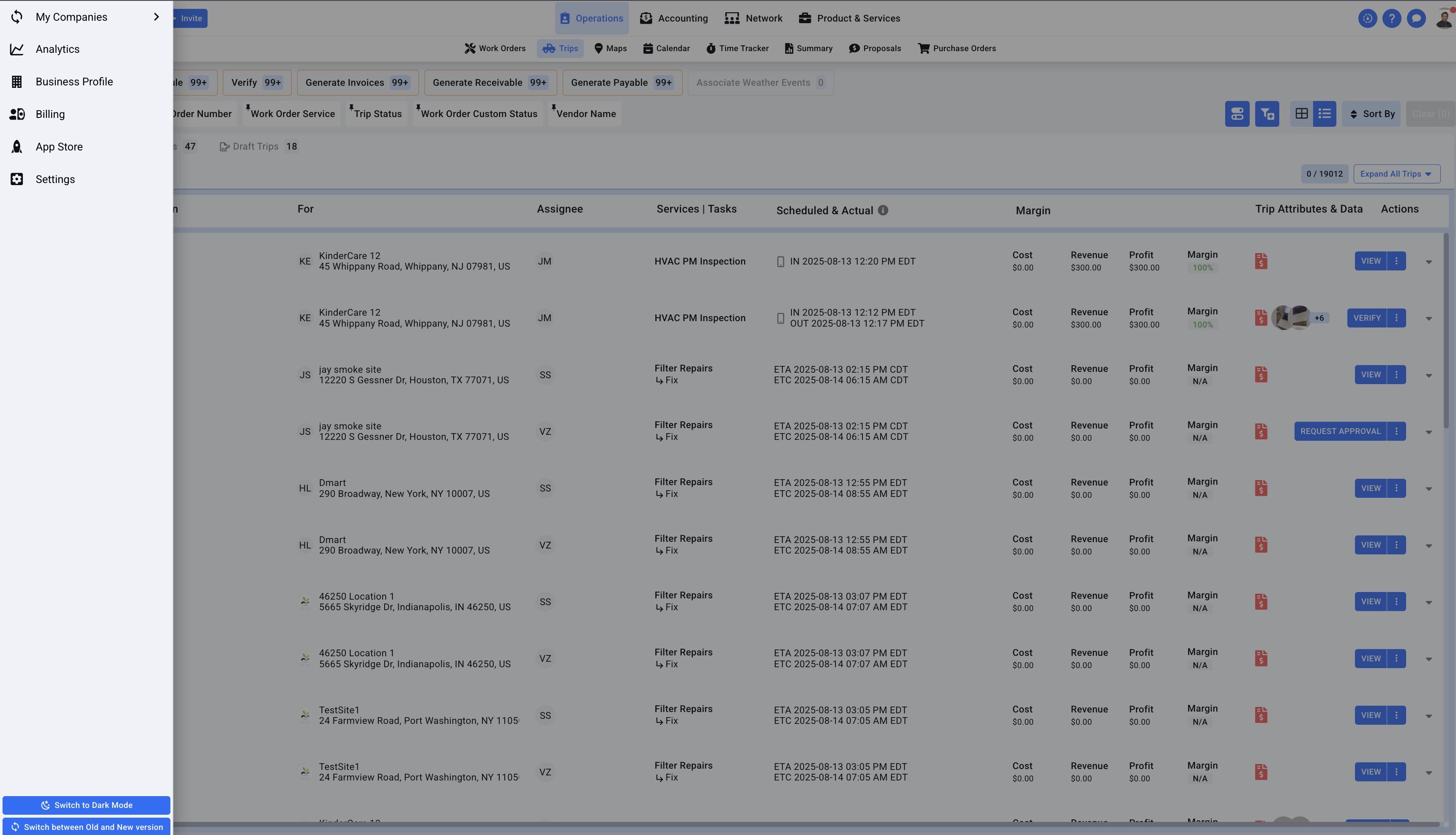The image size is (1456, 835).
Task: Click the add filter funnel icon
Action: (x=1267, y=114)
